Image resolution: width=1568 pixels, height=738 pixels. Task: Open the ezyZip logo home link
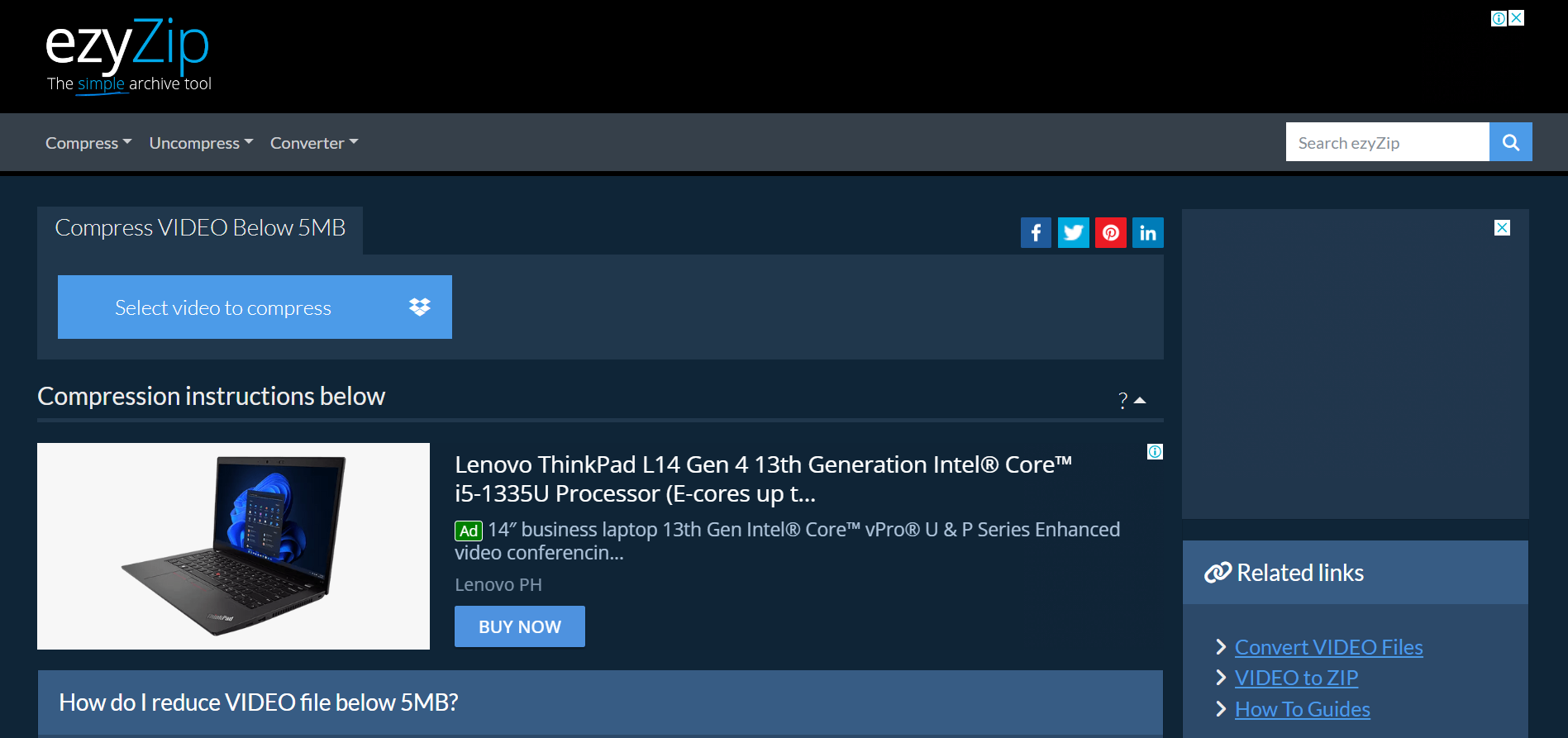click(x=128, y=55)
